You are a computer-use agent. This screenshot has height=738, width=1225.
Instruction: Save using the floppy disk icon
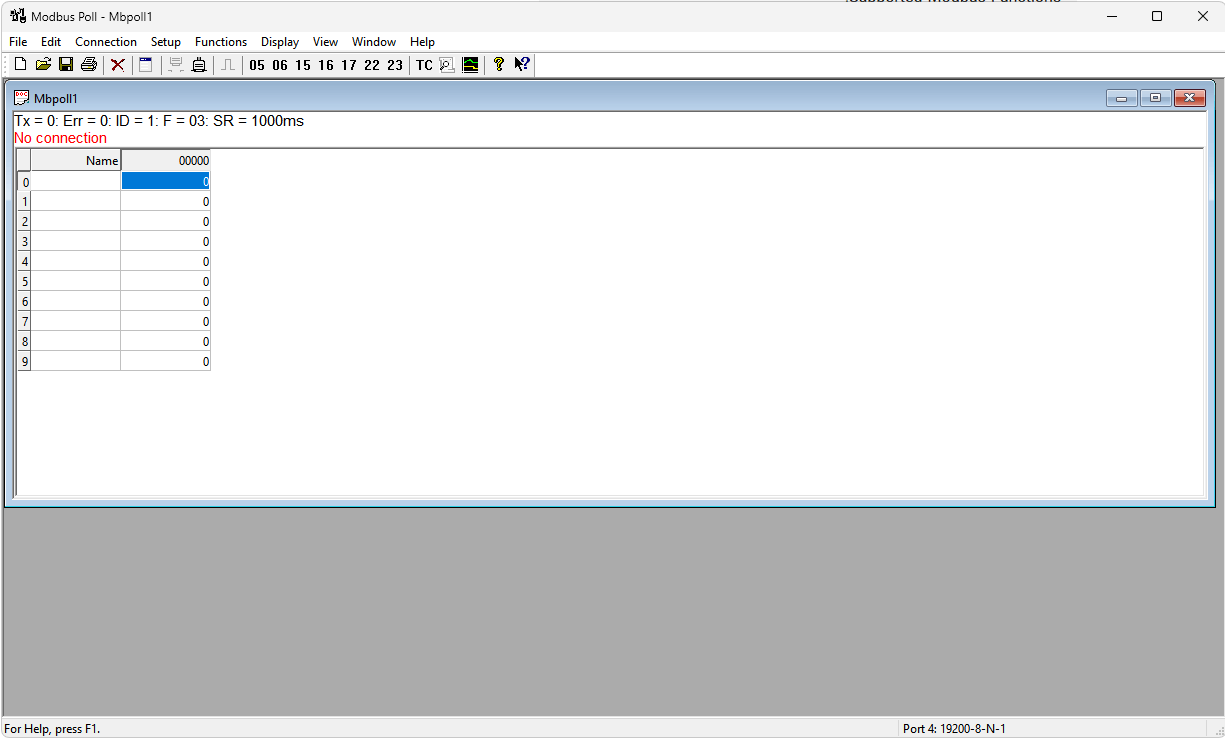click(66, 65)
